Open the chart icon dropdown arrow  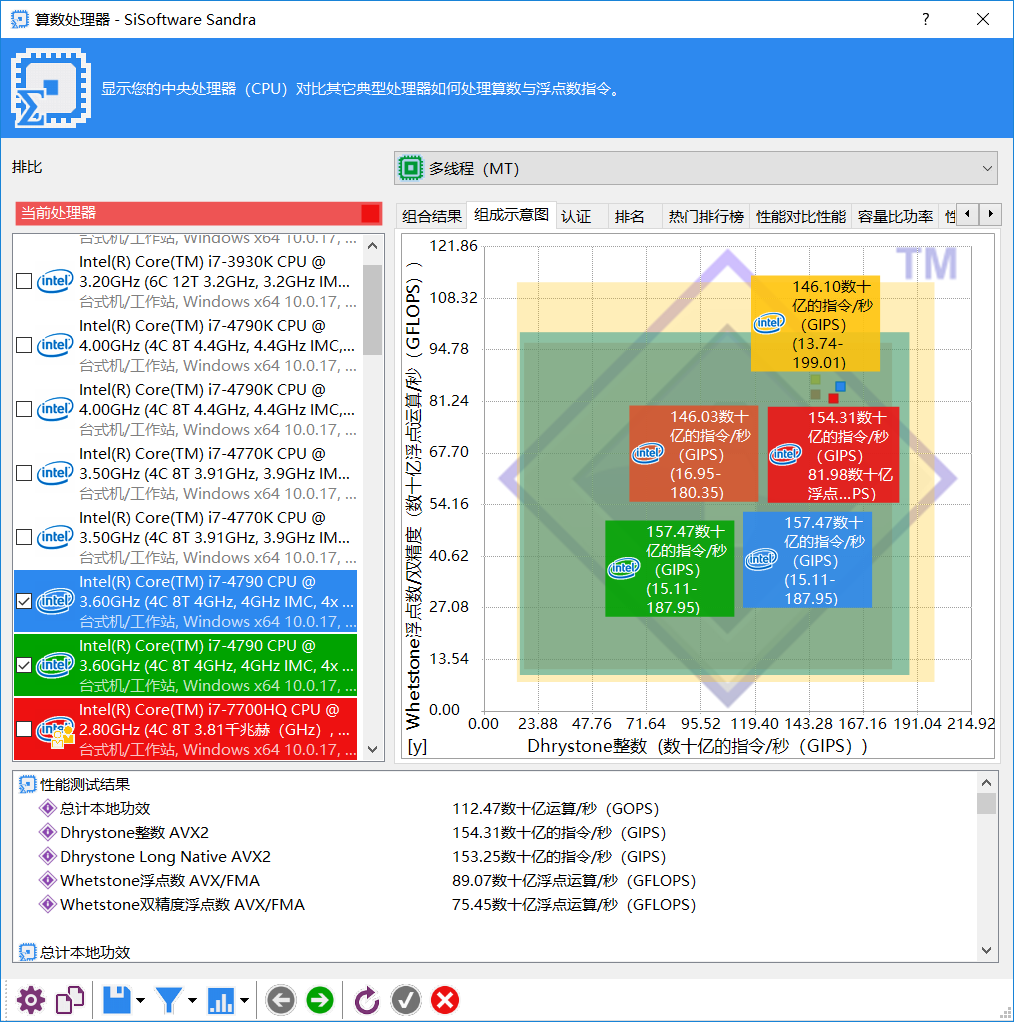coord(244,1000)
